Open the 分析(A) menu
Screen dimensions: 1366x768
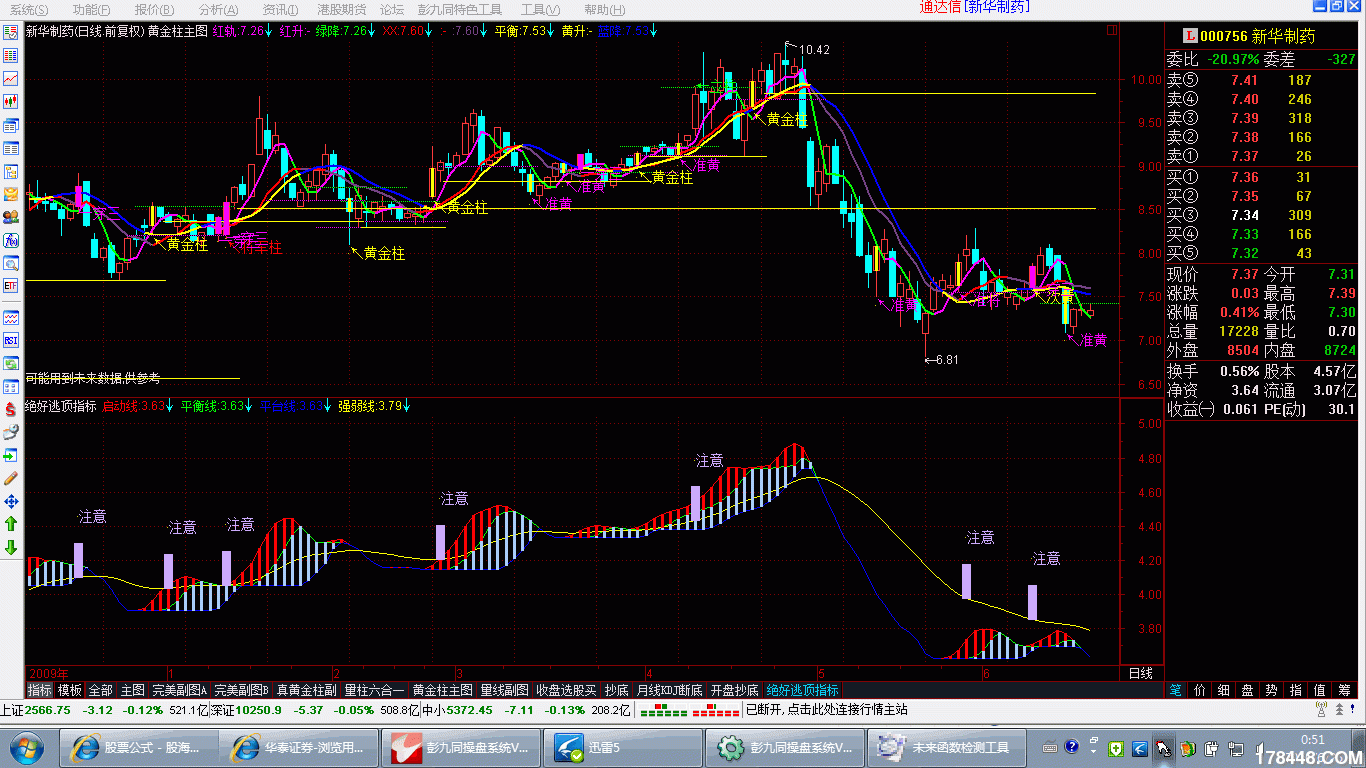[218, 8]
